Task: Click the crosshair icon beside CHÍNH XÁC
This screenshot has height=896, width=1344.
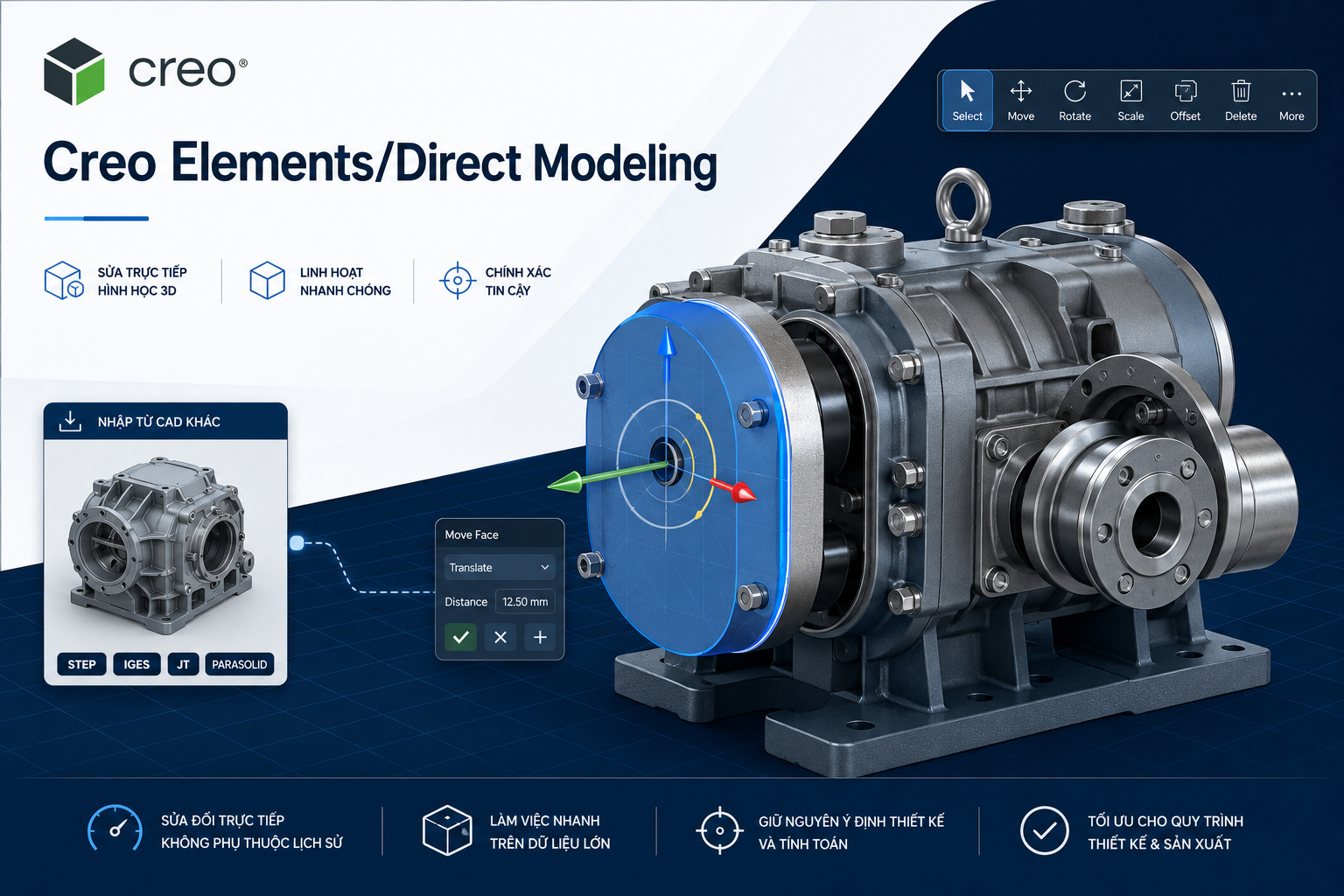Action: point(458,281)
